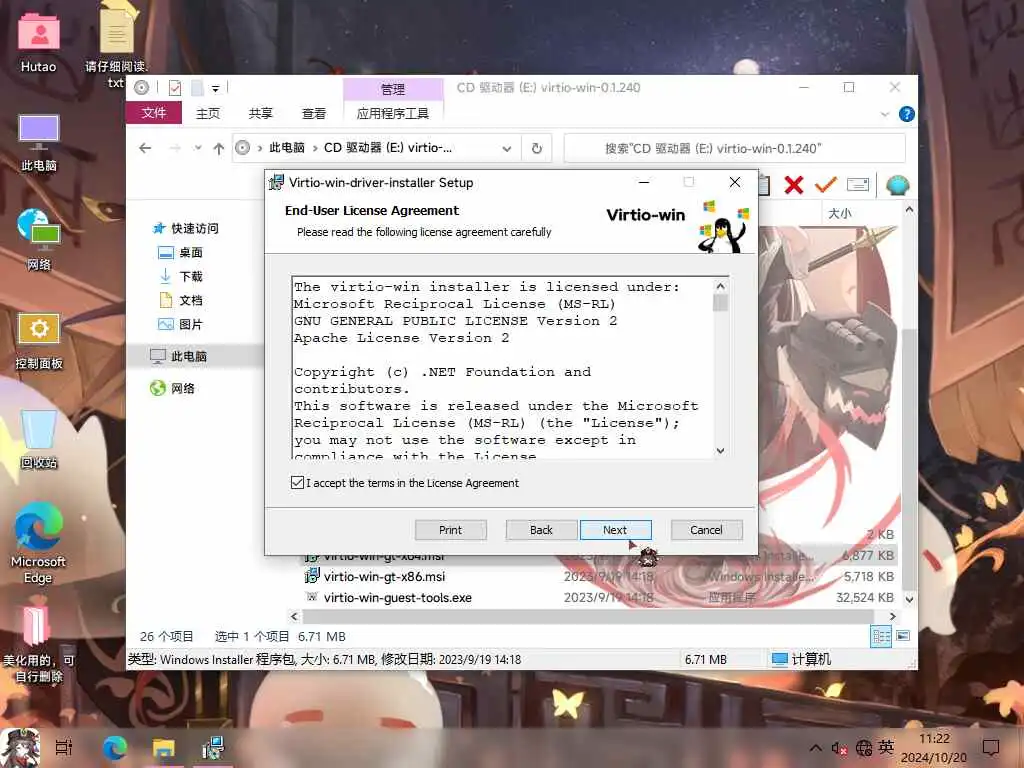
Task: Click the shell globe icon in Explorer ribbon
Action: (x=898, y=185)
